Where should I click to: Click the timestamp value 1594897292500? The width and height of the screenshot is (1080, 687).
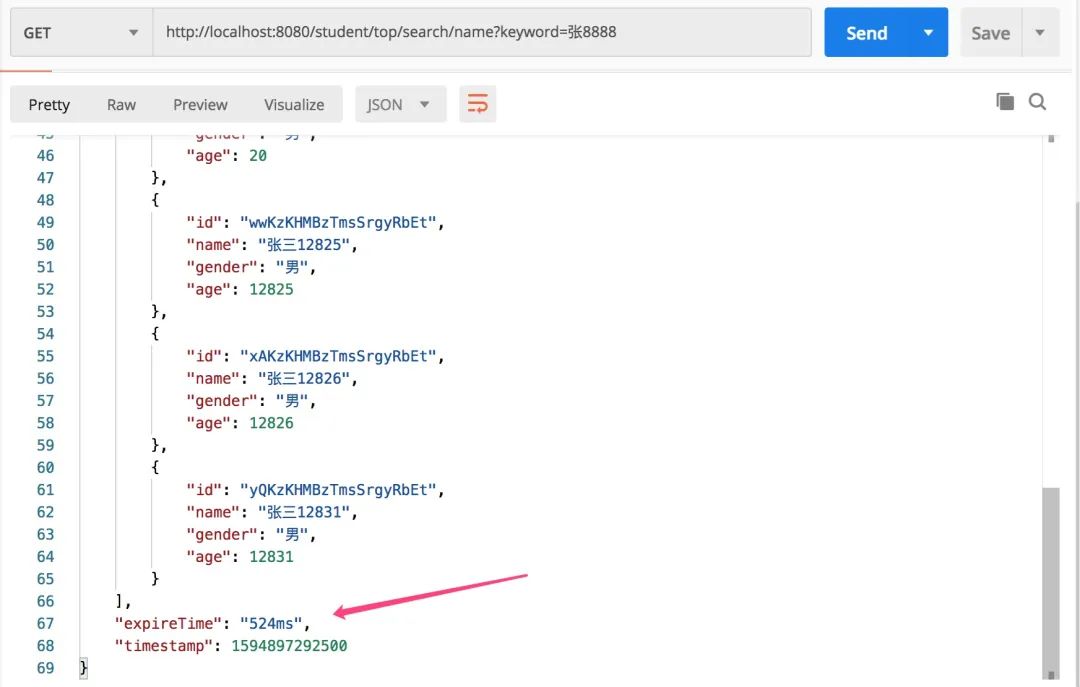click(289, 646)
